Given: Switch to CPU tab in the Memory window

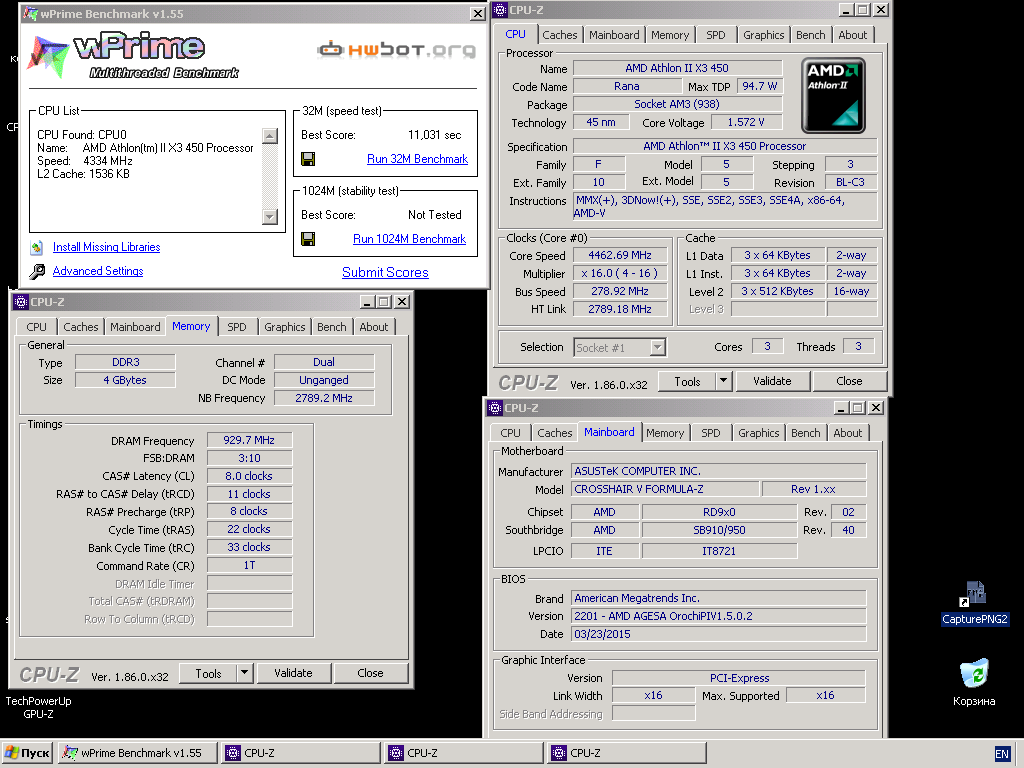Looking at the screenshot, I should coord(36,327).
